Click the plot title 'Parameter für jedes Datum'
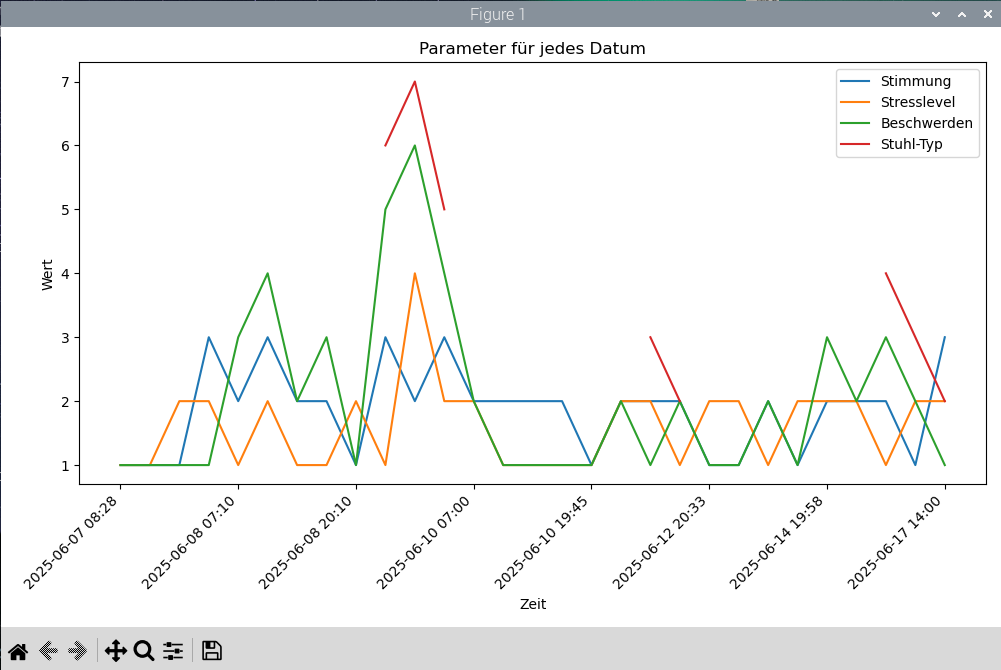Image resolution: width=1001 pixels, height=670 pixels. pyautogui.click(x=532, y=49)
